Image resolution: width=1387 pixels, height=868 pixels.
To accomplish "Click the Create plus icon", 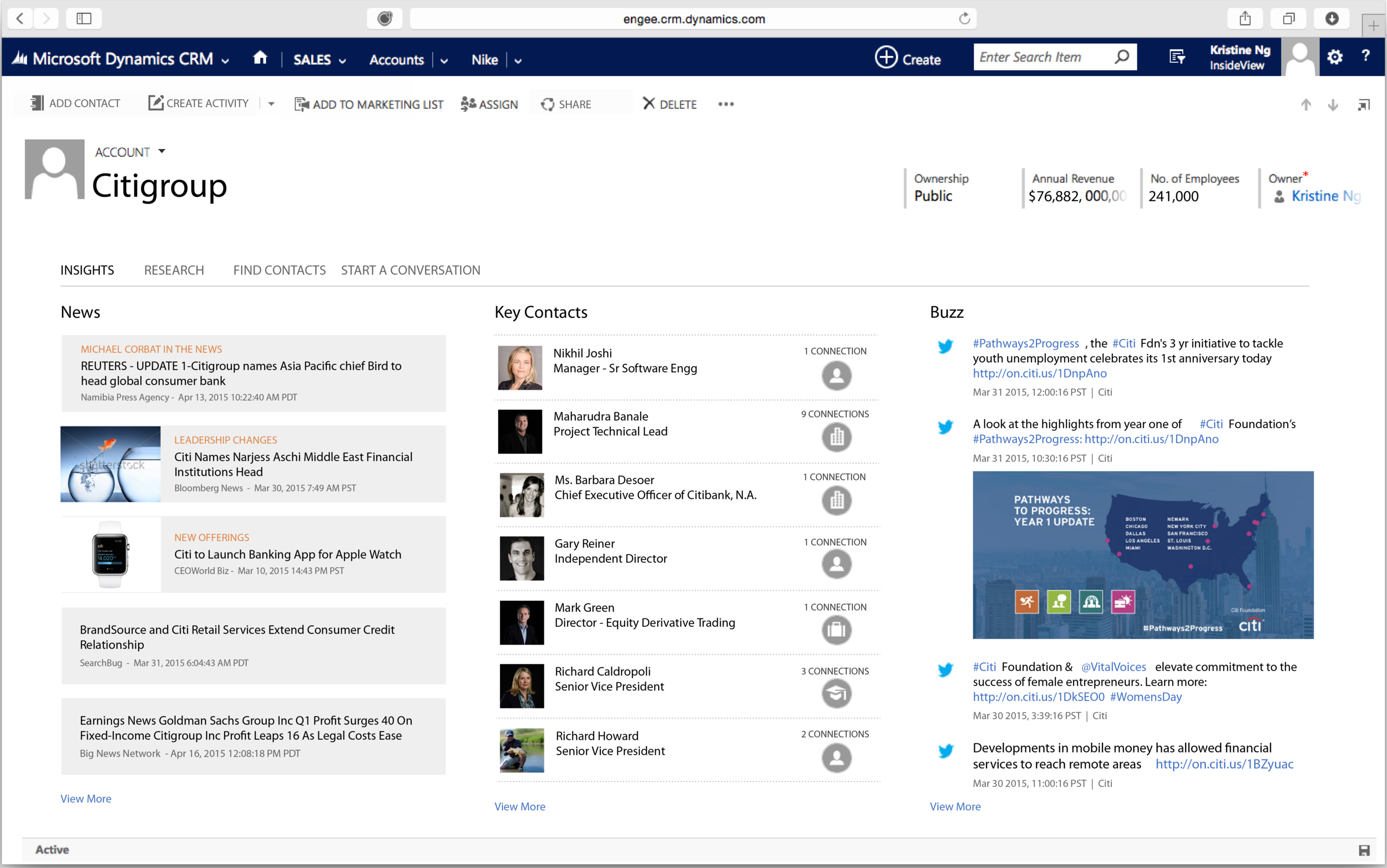I will (x=886, y=58).
